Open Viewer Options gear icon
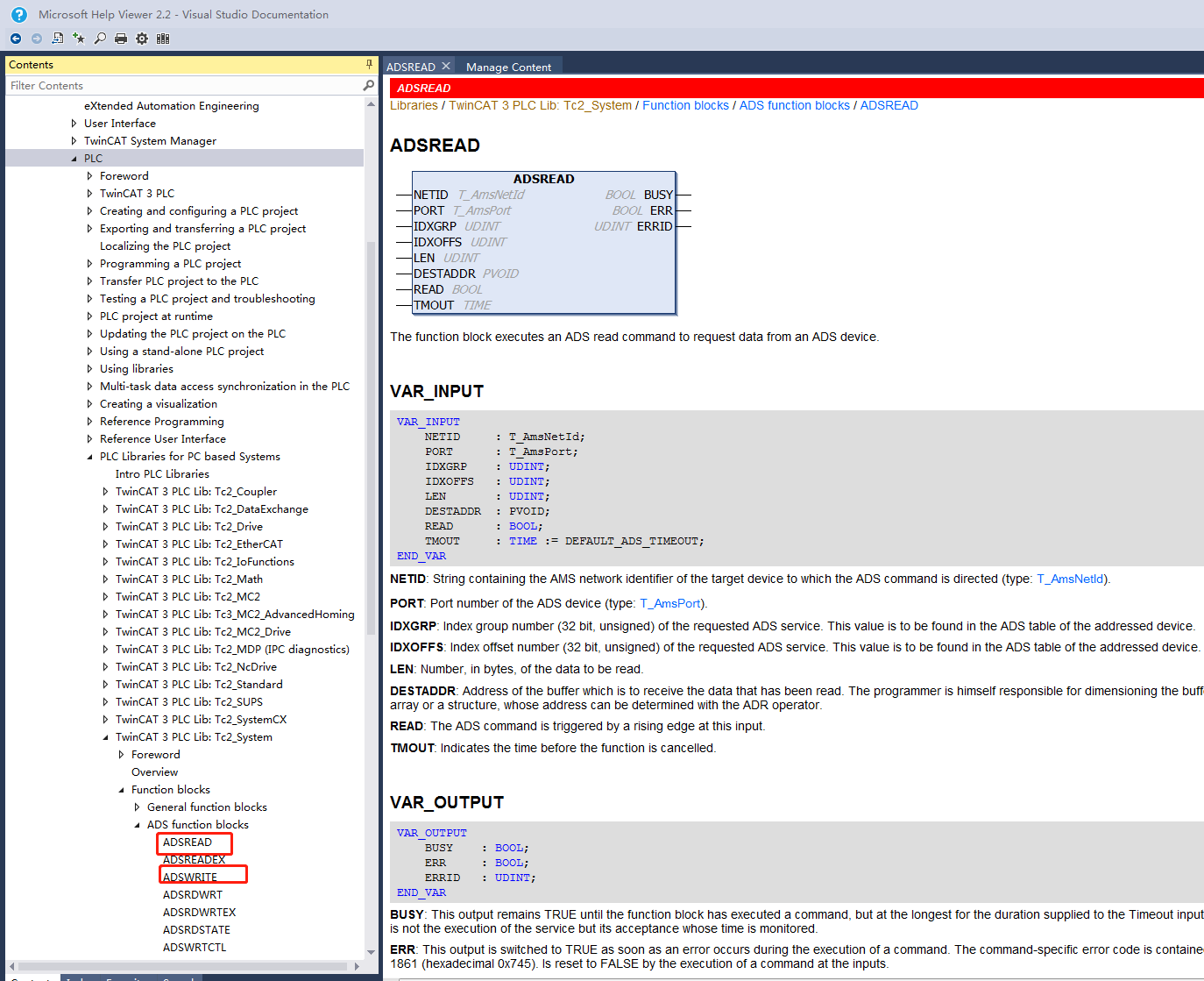The height and width of the screenshot is (981, 1204). [142, 39]
